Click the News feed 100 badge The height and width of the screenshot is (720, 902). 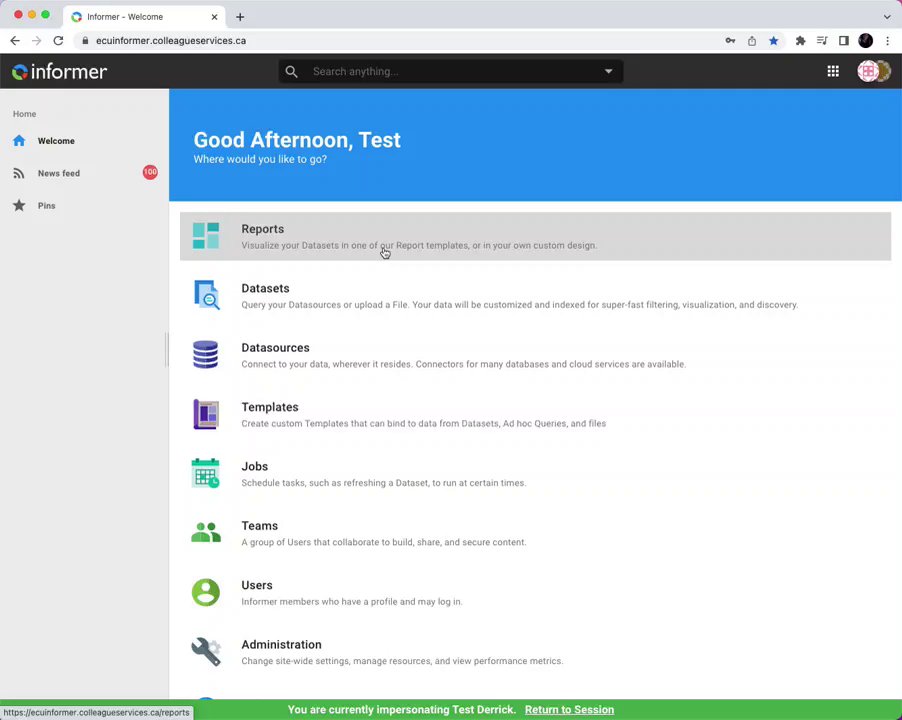point(150,172)
